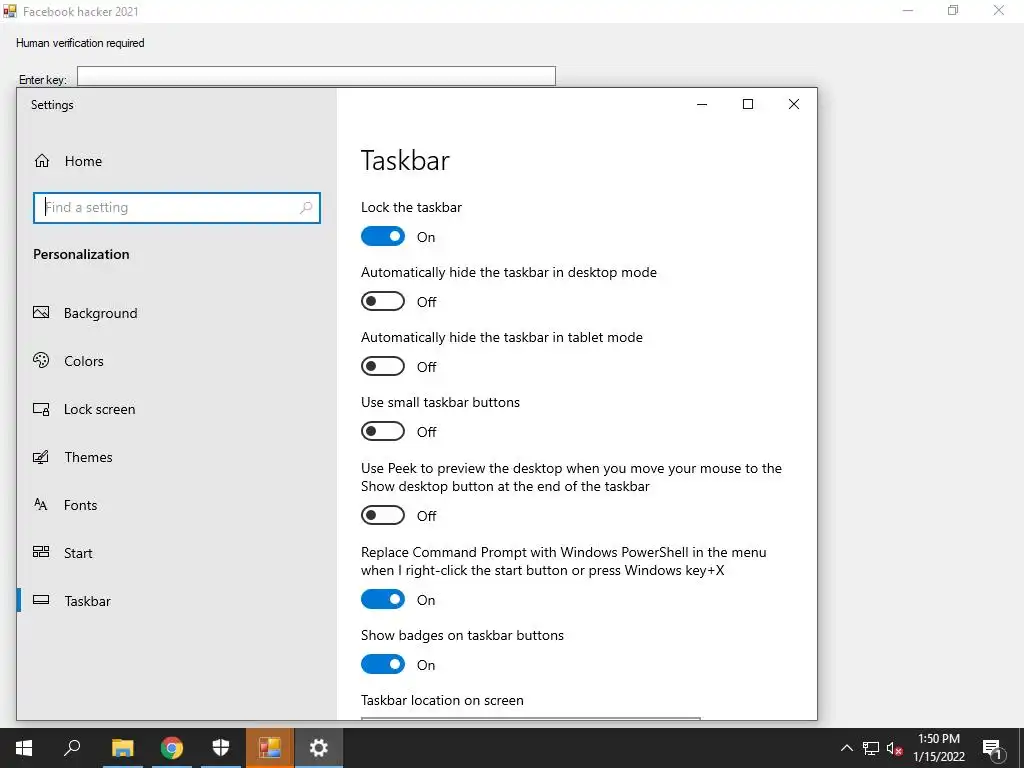Screen dimensions: 1024x768
Task: Turn off Show badges on taskbar buttons
Action: click(383, 664)
